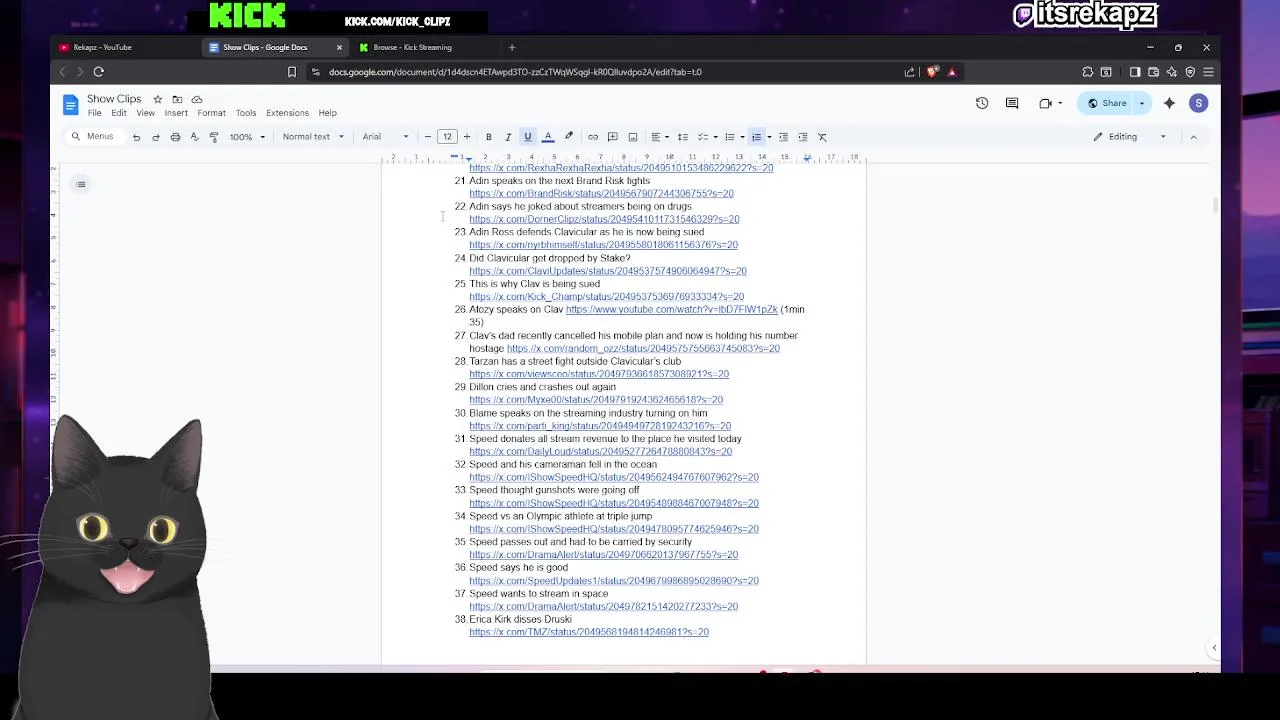Open the text color picker
This screenshot has width=1280, height=720.
click(548, 137)
